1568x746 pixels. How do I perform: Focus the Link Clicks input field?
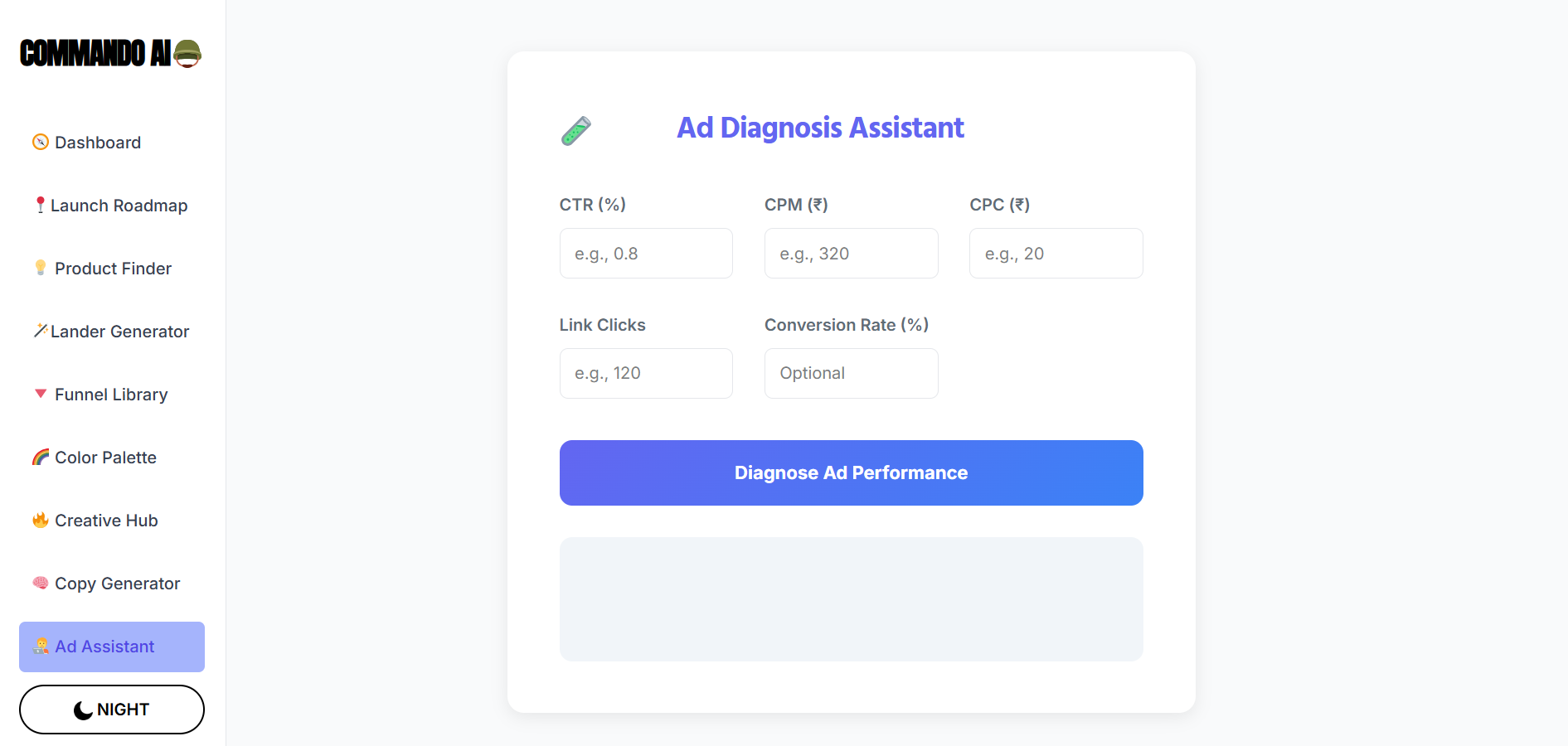(646, 373)
